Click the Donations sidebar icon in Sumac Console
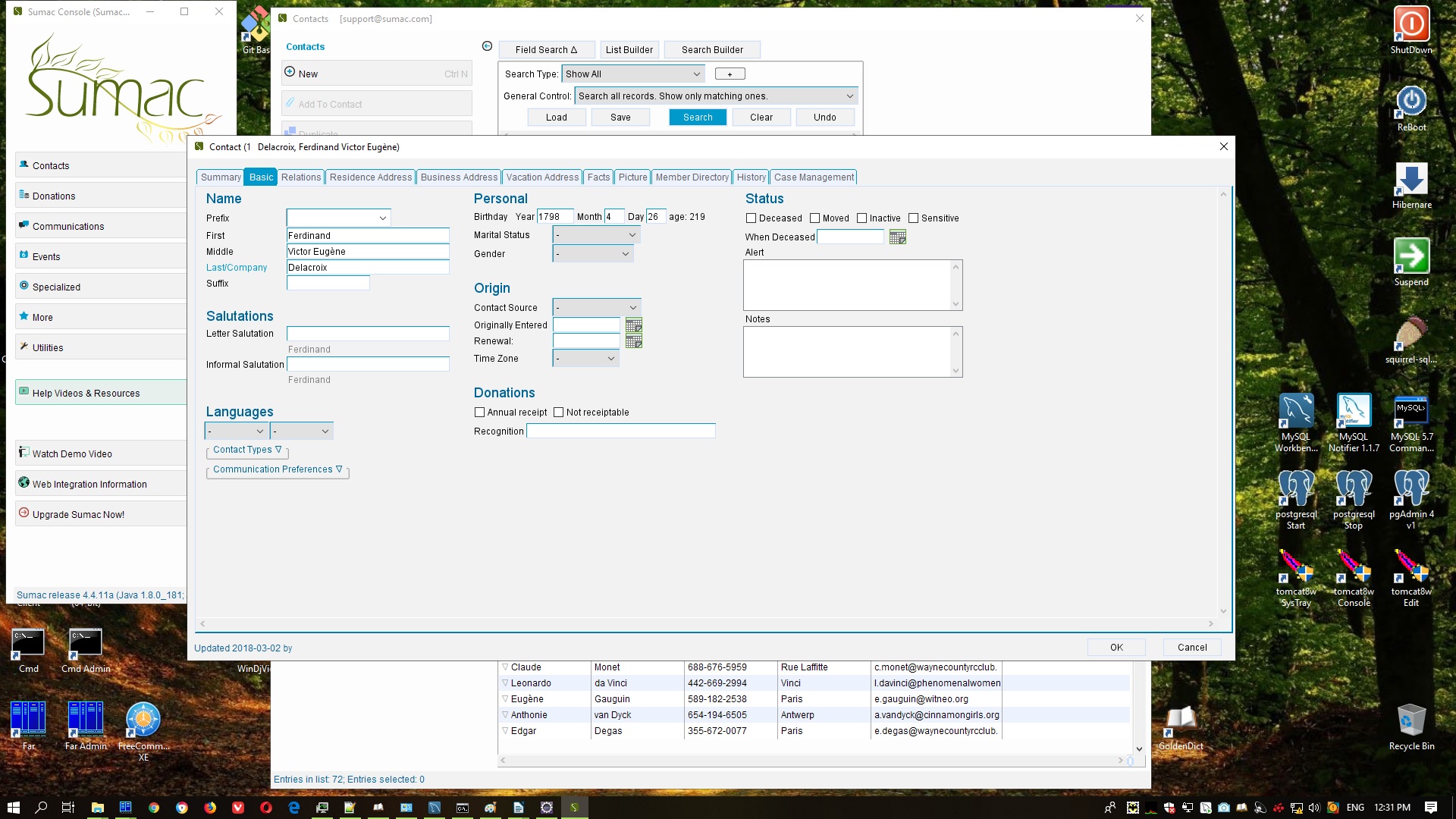The image size is (1456, 819). click(24, 195)
